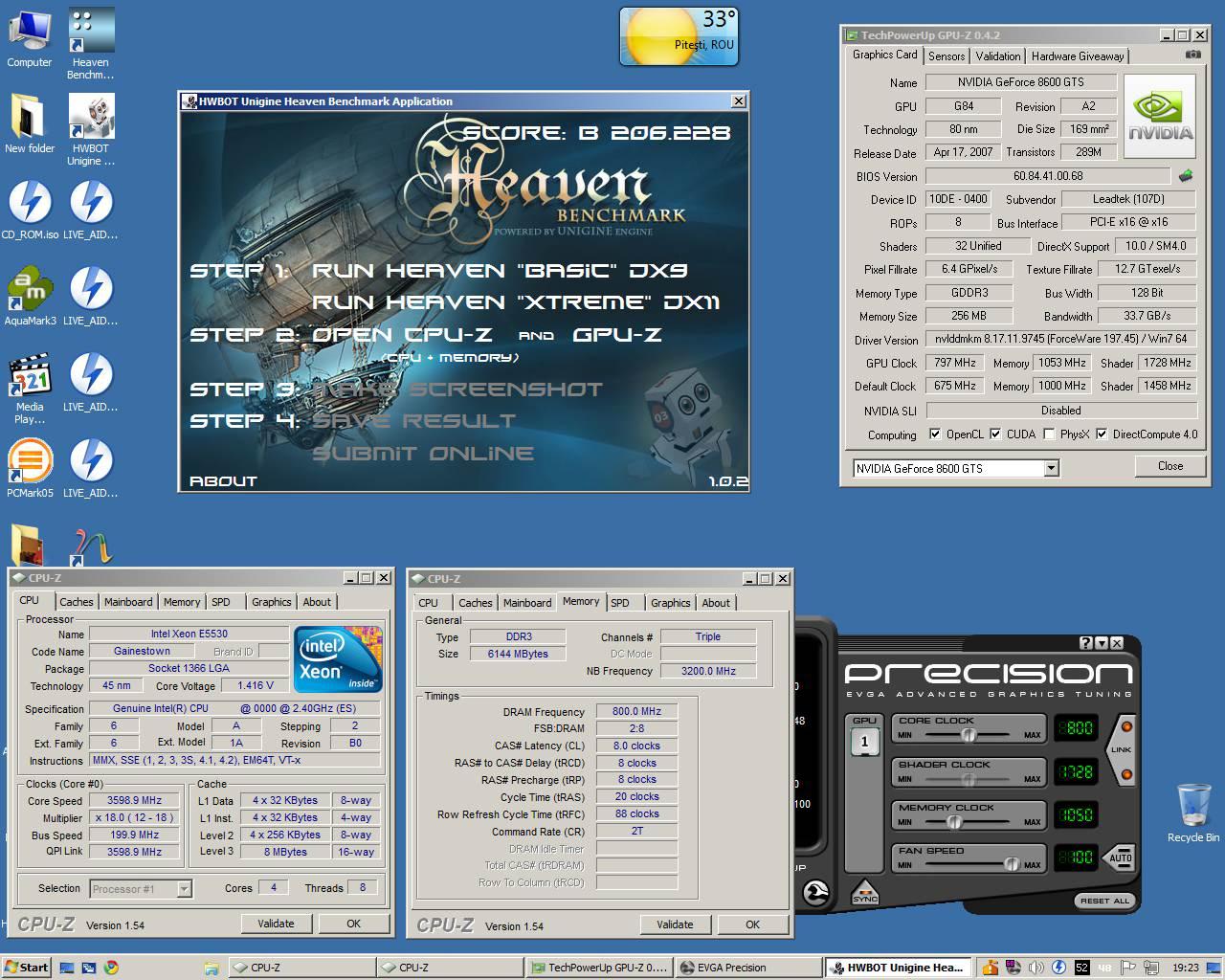Click OPEN CPU-Z in Heaven app

click(x=402, y=335)
